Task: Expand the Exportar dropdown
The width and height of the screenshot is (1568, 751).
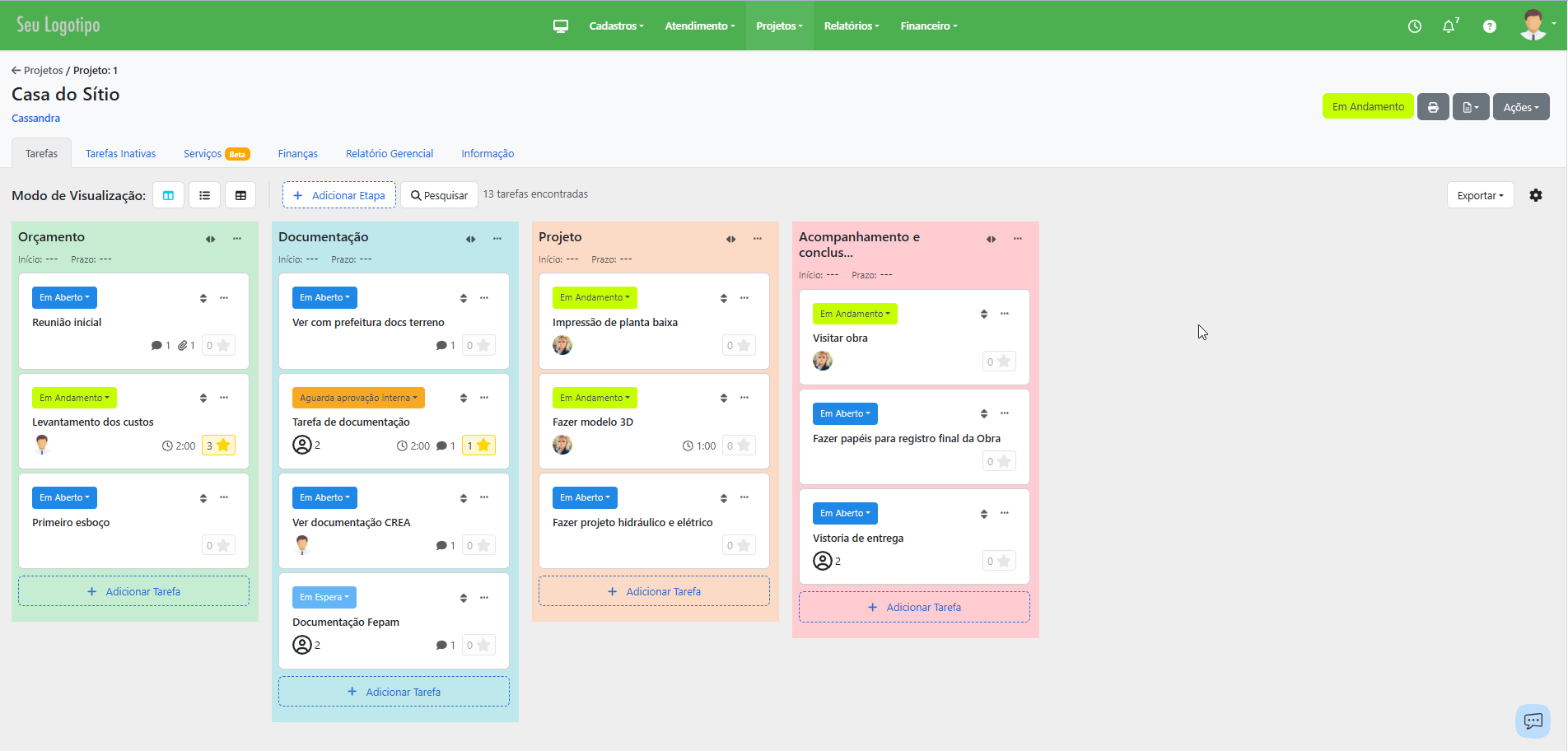Action: coord(1480,195)
